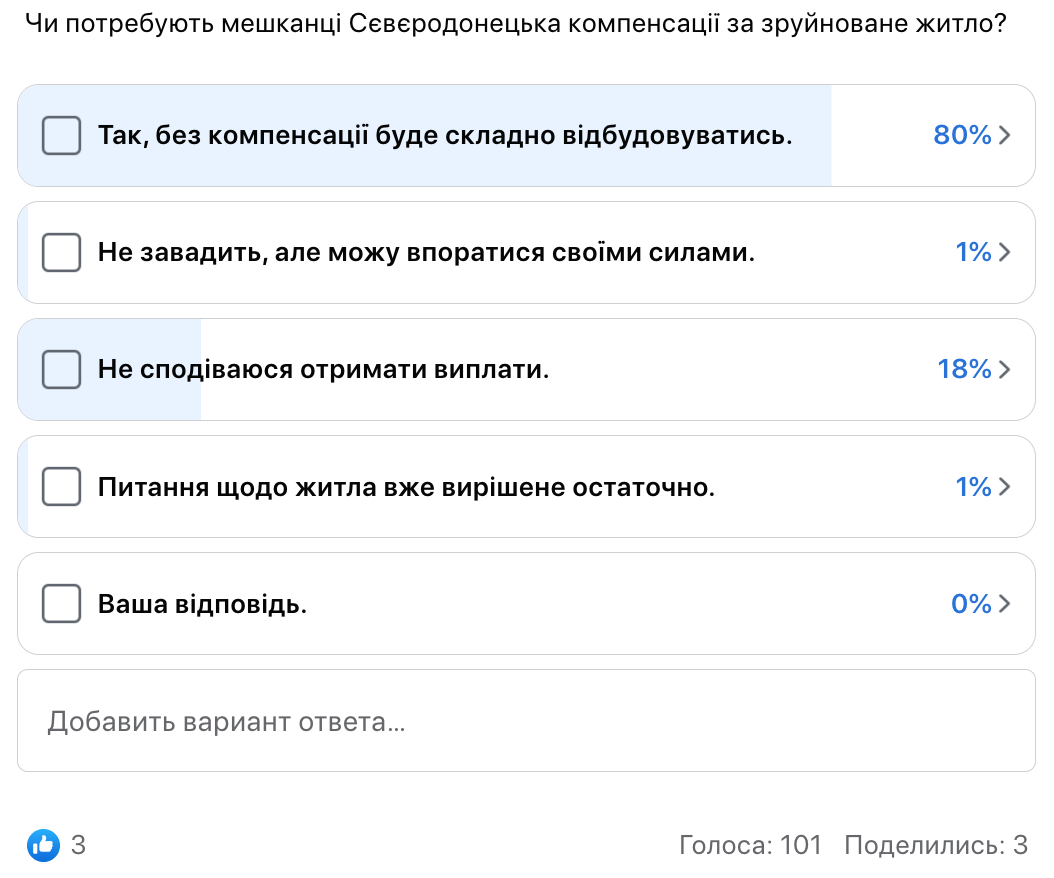Click the 80% result percentage
Viewport: 1054px width, 878px height.
(x=962, y=135)
